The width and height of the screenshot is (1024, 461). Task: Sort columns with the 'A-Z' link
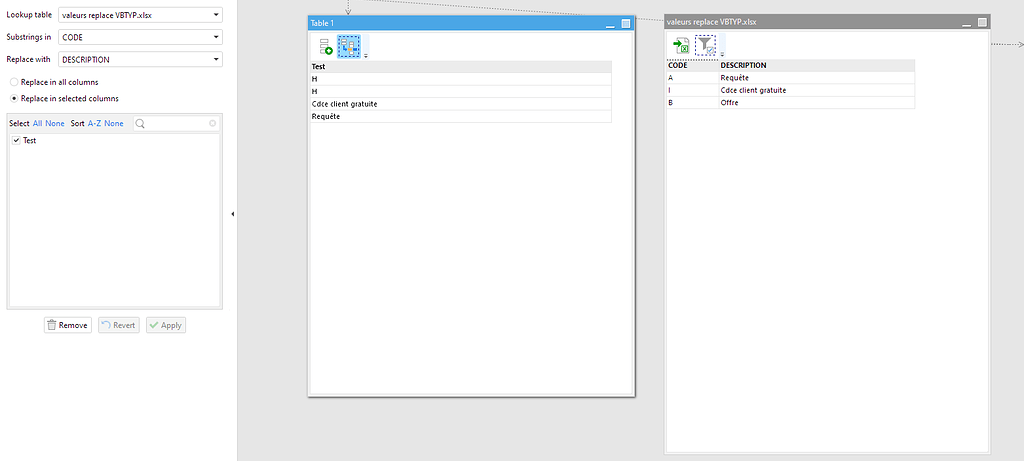[x=95, y=123]
